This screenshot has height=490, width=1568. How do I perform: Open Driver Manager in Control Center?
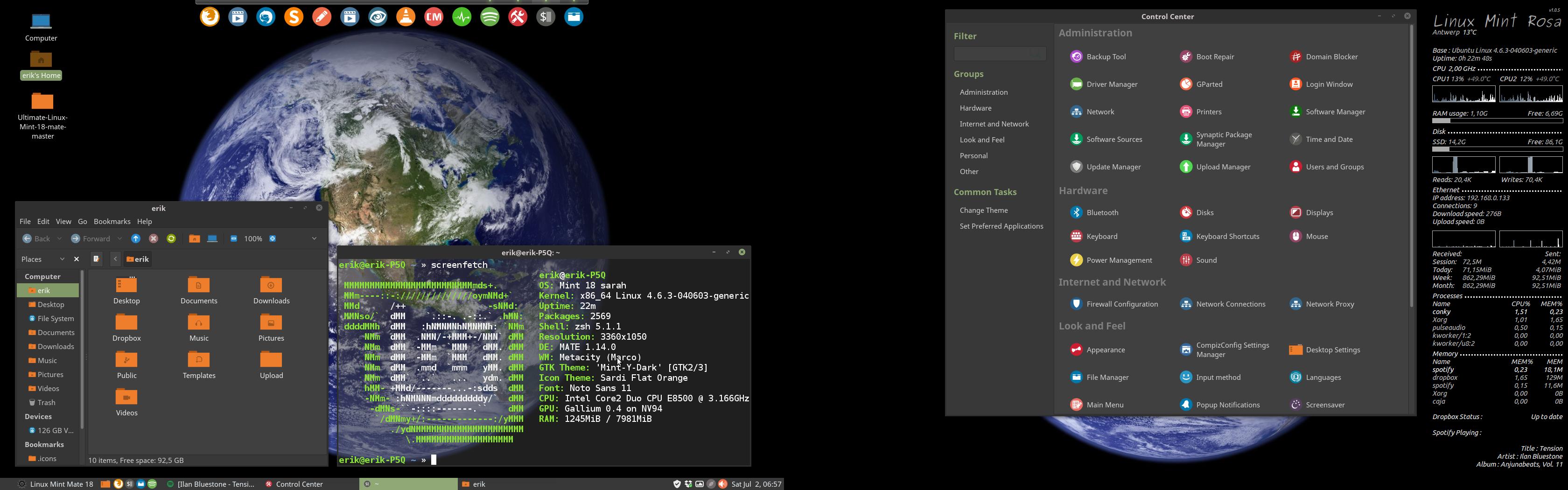(1104, 84)
